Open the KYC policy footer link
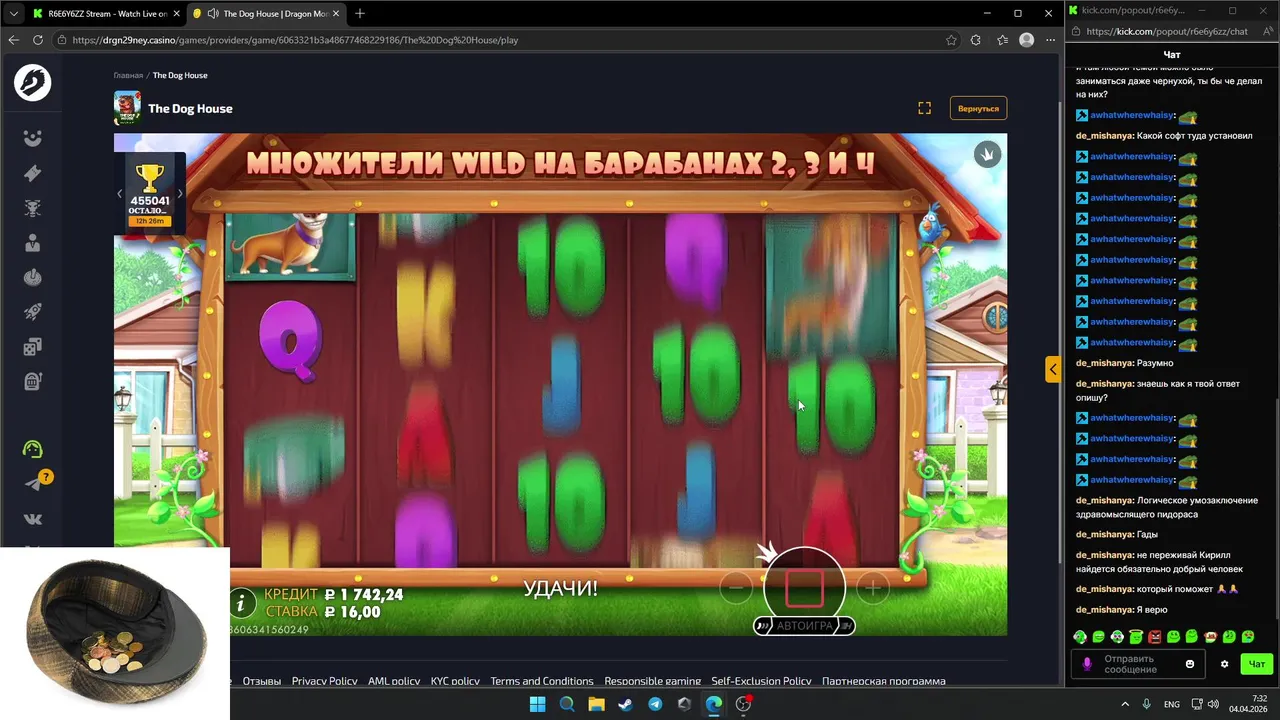1280x720 pixels. (x=455, y=681)
